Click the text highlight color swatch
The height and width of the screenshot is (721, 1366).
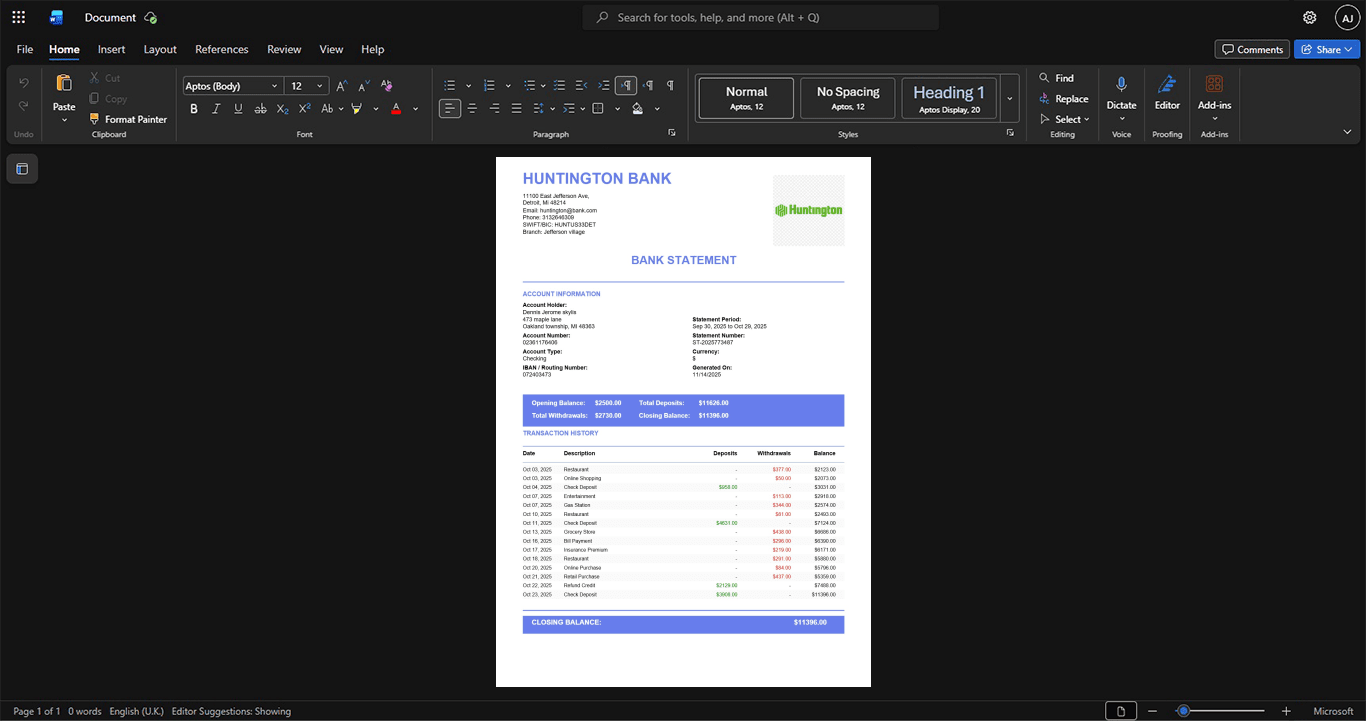coord(356,108)
